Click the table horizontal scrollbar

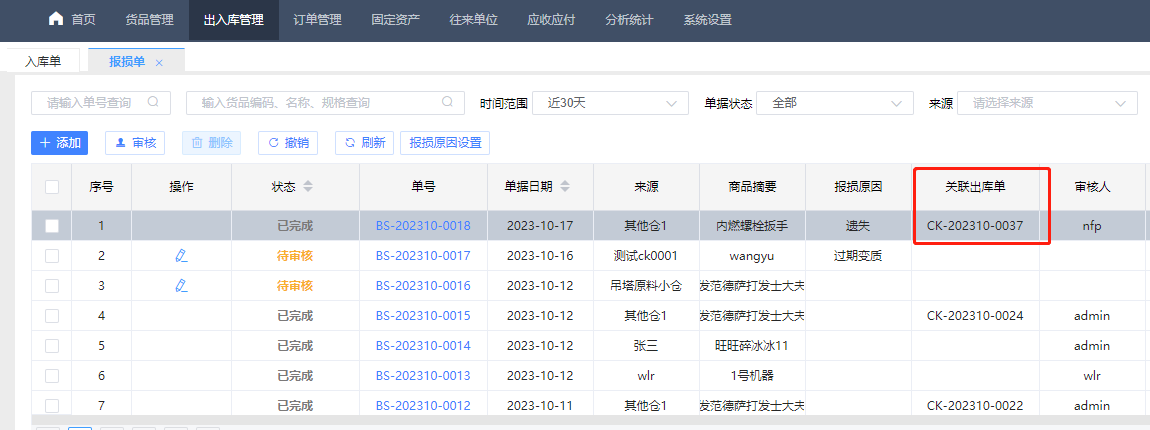(x=590, y=419)
